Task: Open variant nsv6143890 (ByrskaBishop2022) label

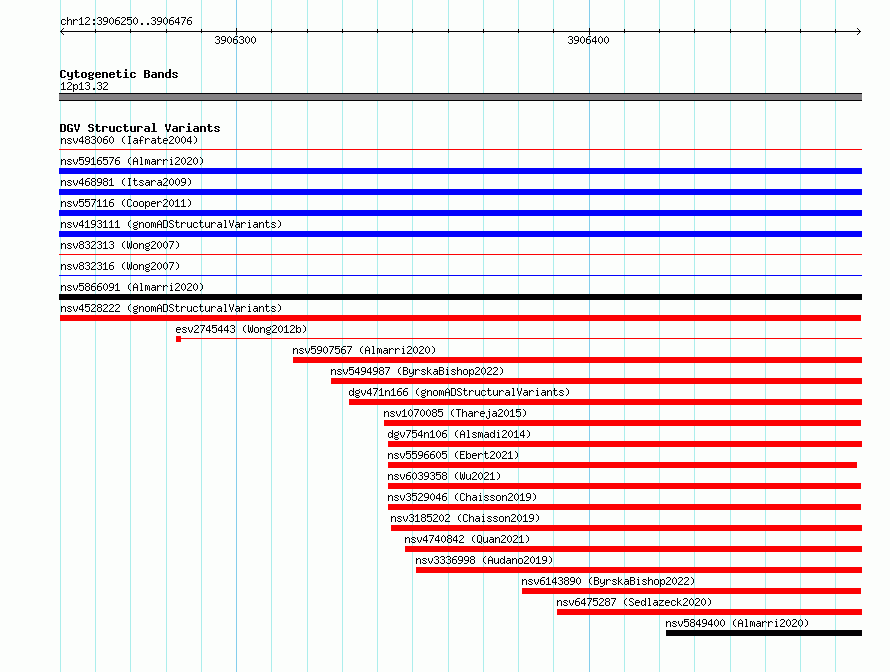Action: coord(608,581)
